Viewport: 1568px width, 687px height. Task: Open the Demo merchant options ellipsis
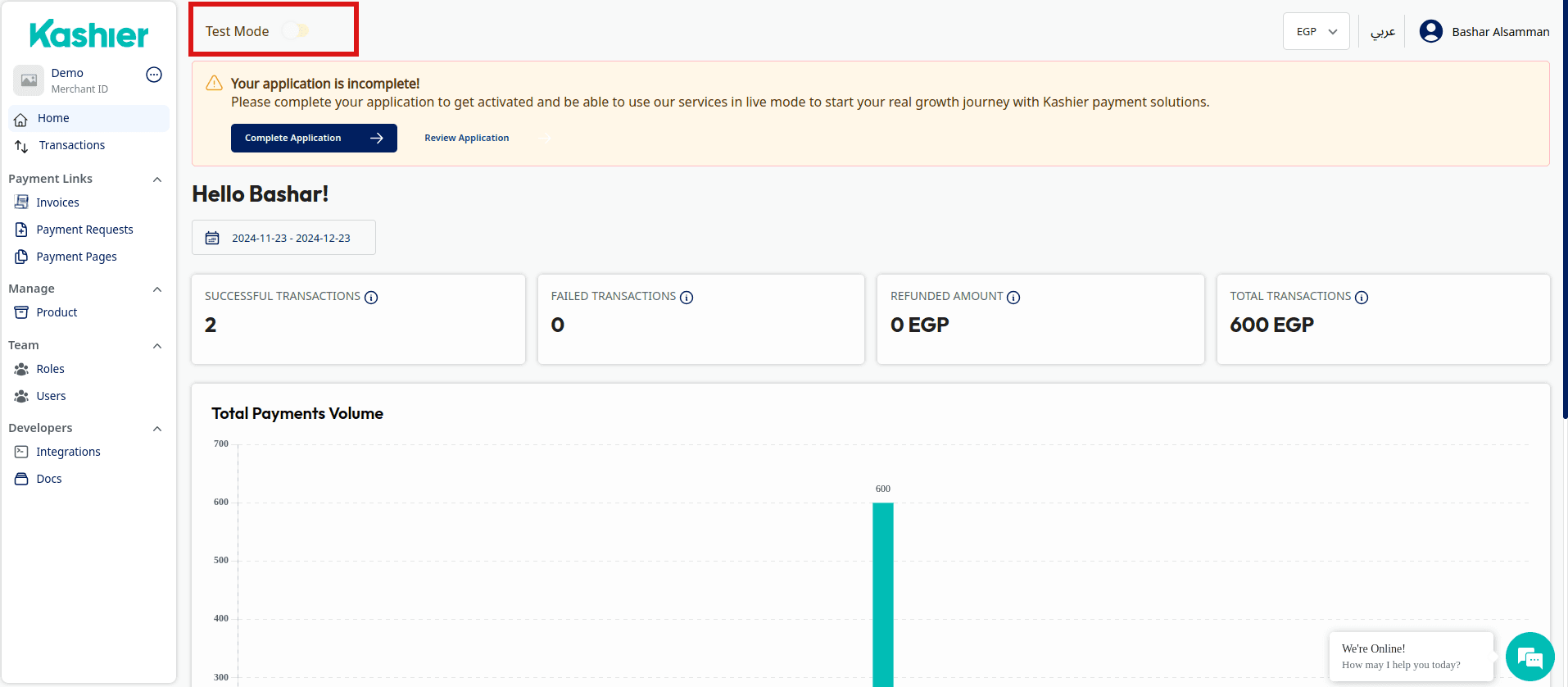click(154, 75)
